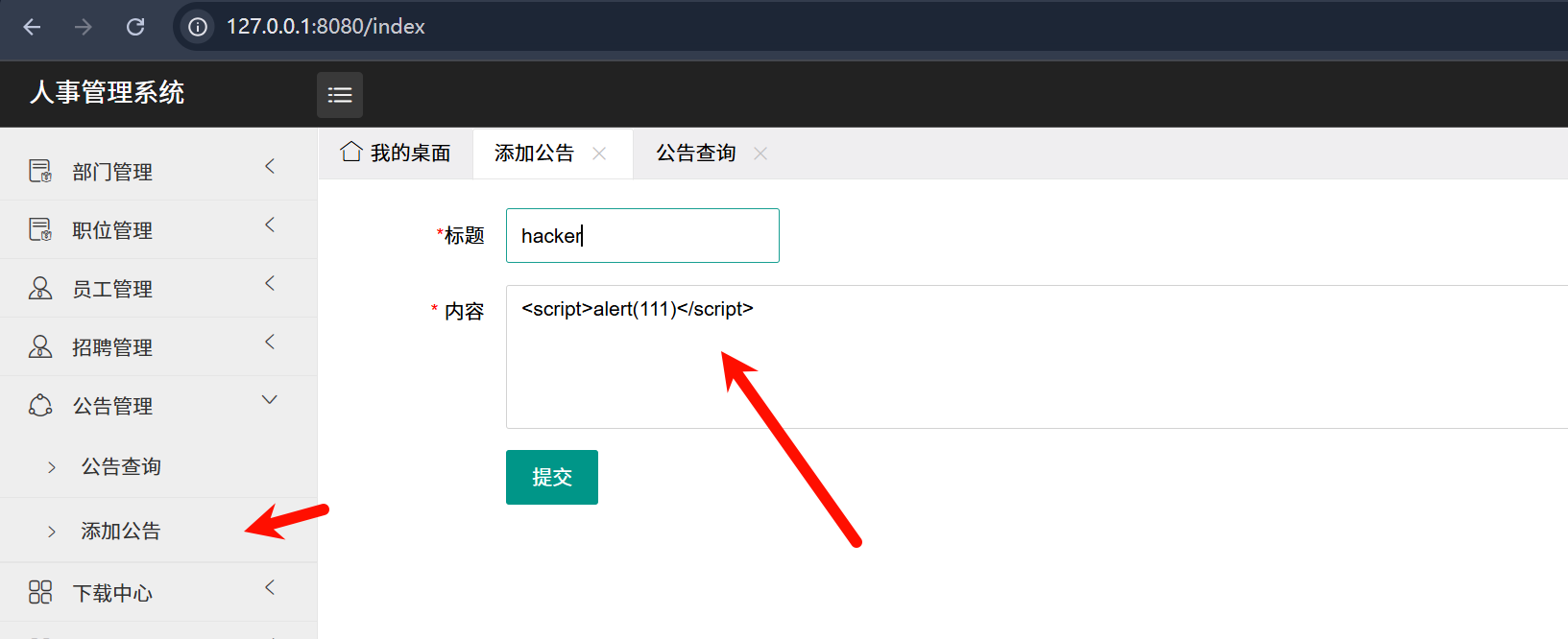Open 公告查询 in the sidebar submenu
1568x639 pixels.
click(121, 467)
